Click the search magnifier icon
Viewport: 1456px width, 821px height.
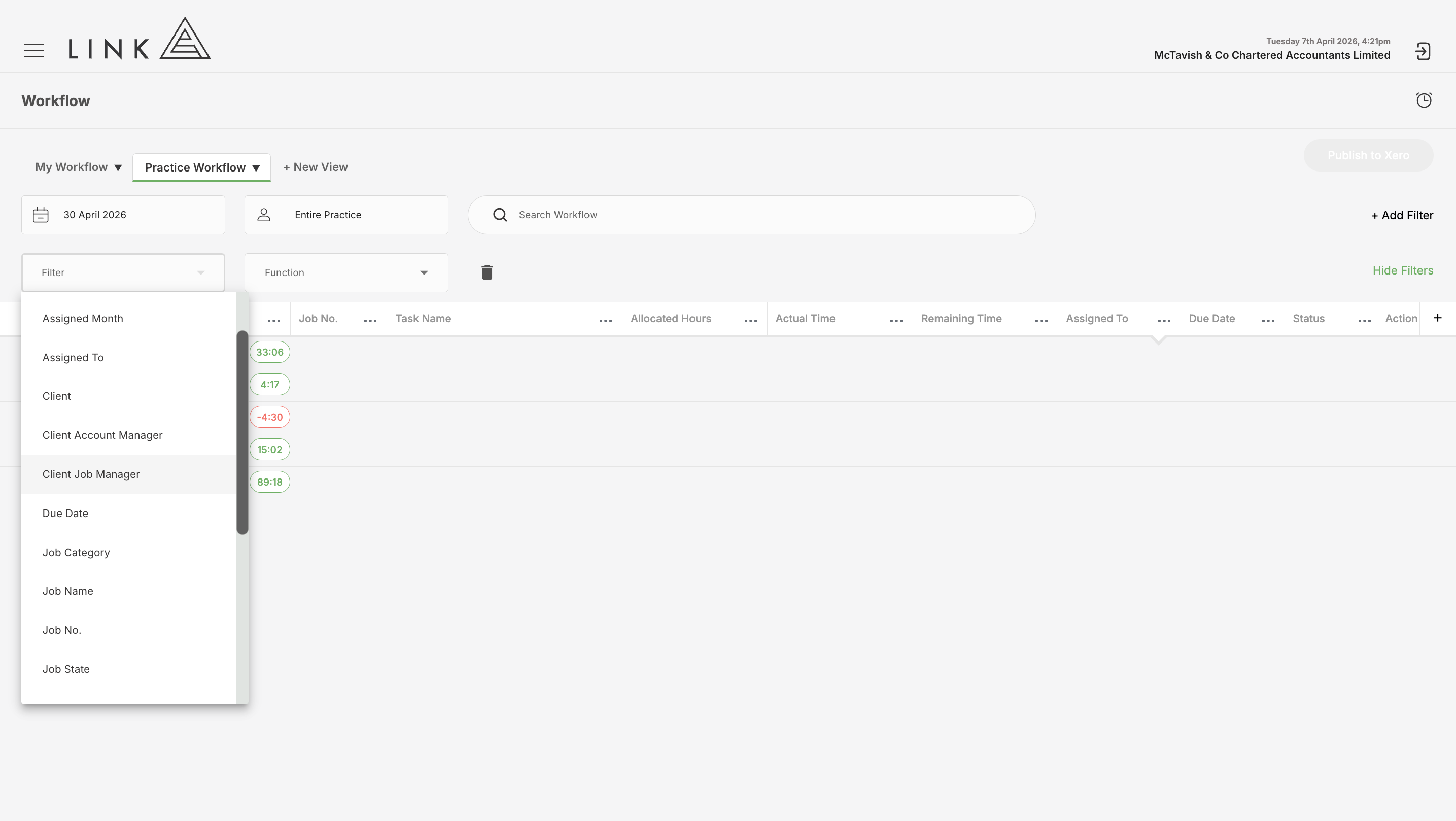coord(500,215)
